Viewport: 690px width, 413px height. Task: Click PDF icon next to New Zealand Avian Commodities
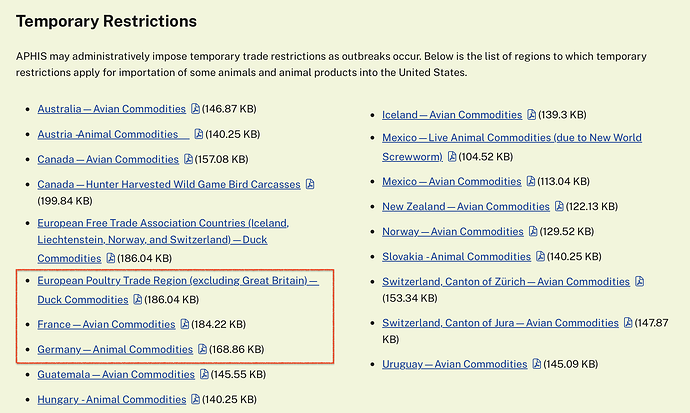pyautogui.click(x=559, y=206)
